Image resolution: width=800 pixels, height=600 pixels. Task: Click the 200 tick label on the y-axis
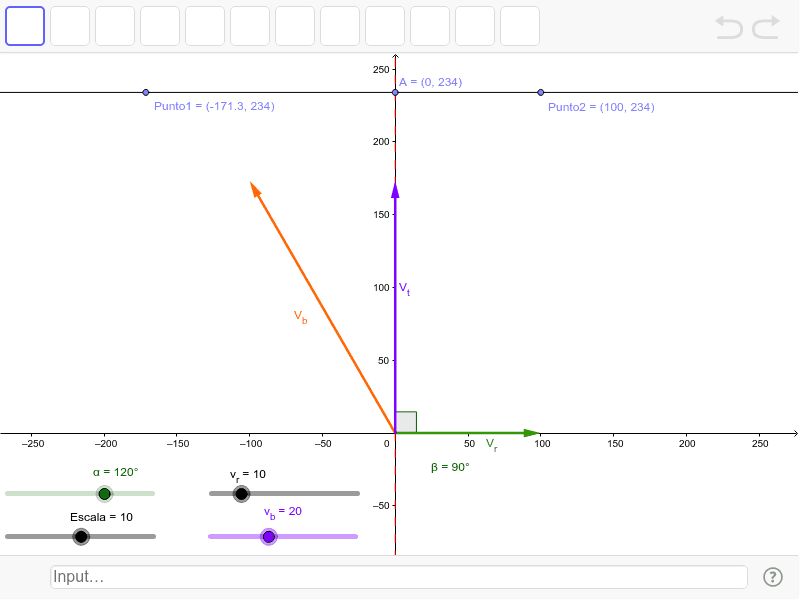click(381, 142)
